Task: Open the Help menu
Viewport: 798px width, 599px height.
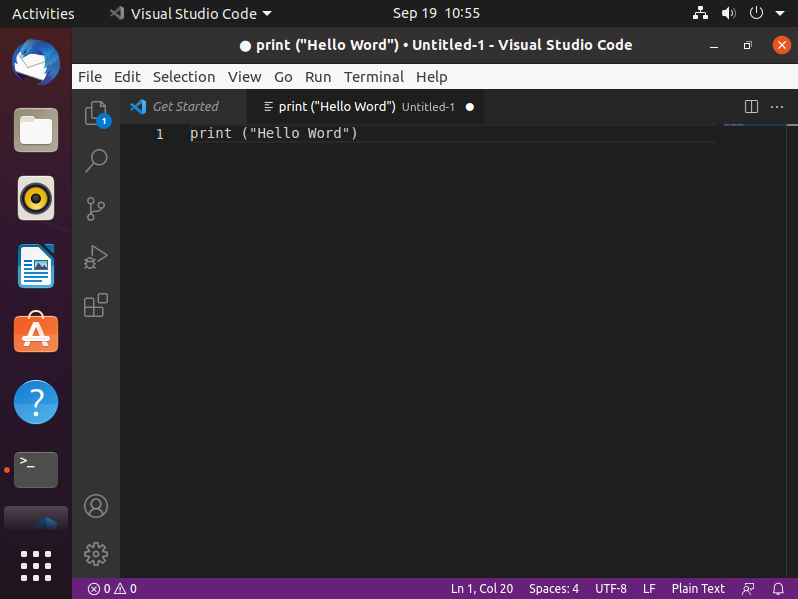Action: click(x=432, y=77)
